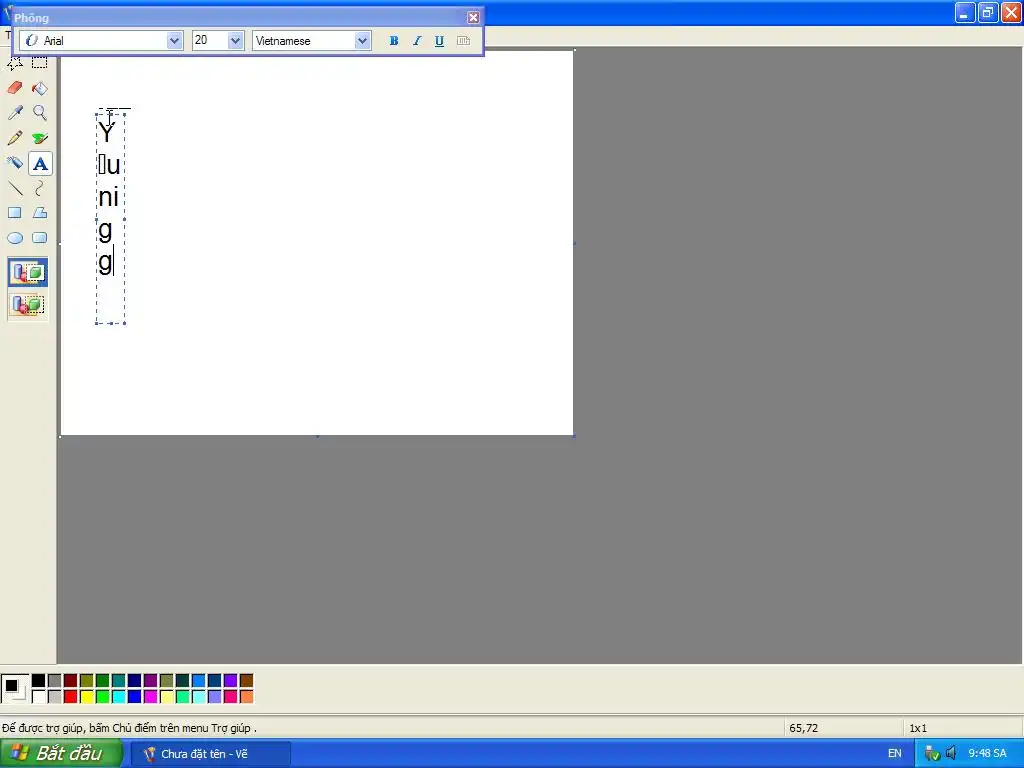The image size is (1024, 768).
Task: Select the Pick Color eyedropper tool
Action: pos(15,113)
